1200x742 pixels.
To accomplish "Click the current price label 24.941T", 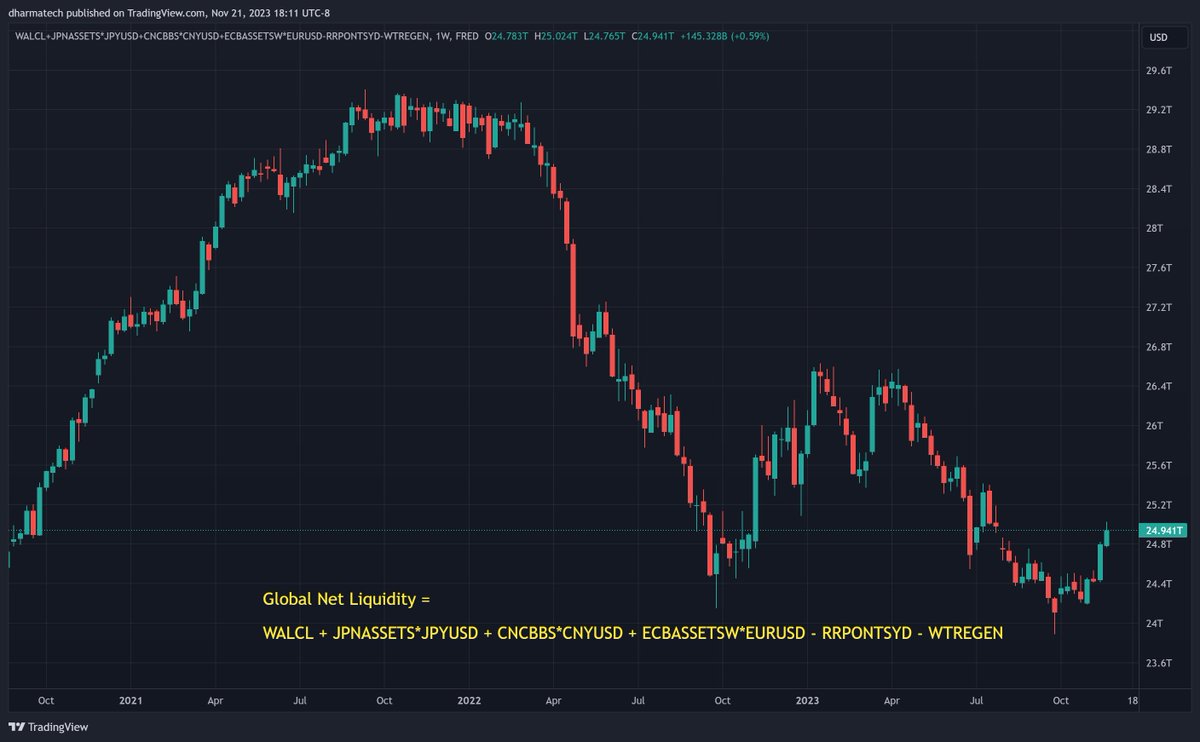I will [x=1164, y=530].
